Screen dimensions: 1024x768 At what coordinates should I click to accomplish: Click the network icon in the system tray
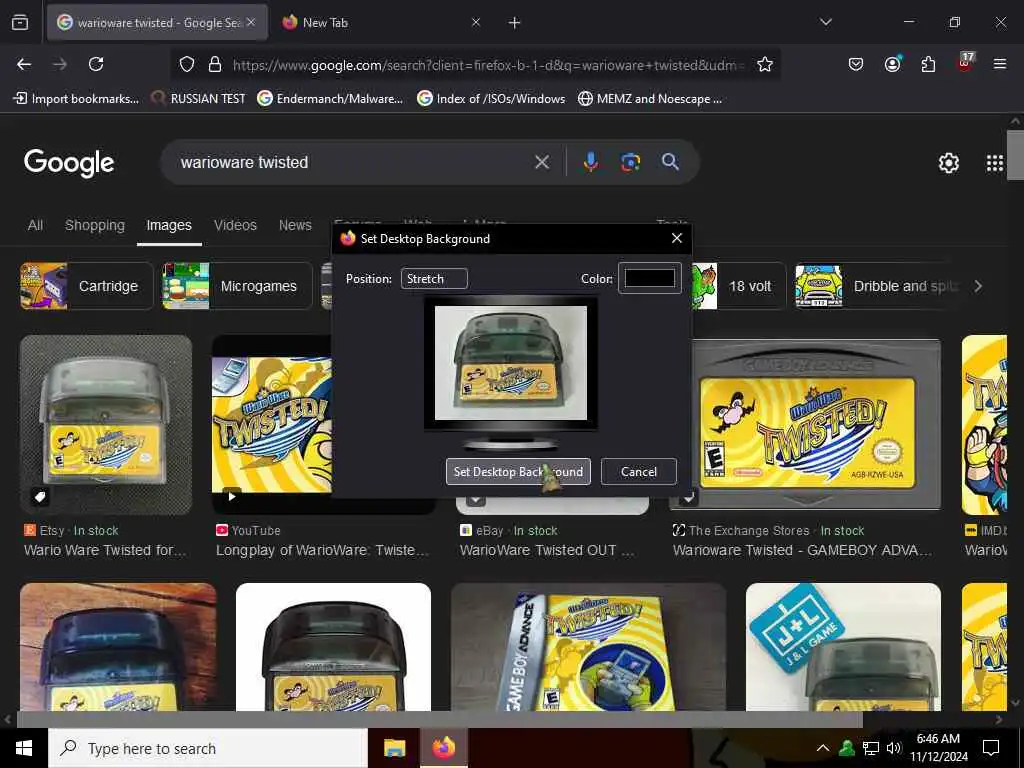coord(871,748)
